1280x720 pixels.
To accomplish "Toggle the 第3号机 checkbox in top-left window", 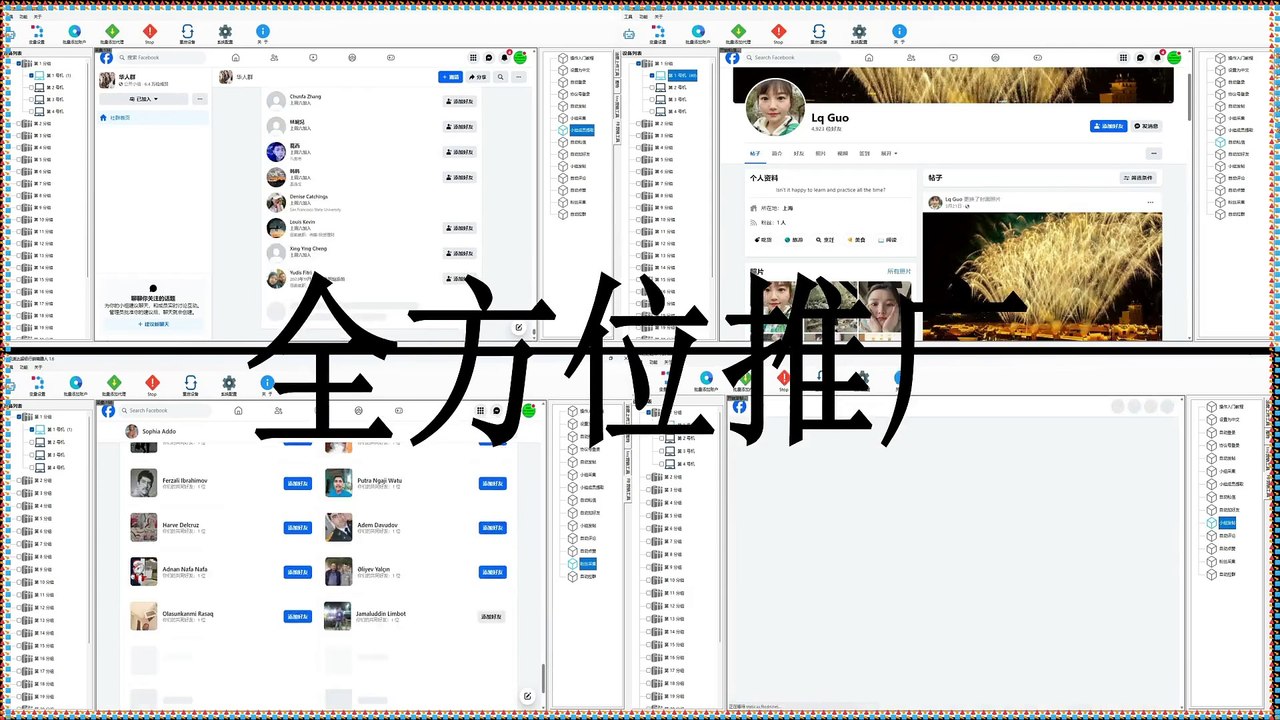I will [31, 100].
